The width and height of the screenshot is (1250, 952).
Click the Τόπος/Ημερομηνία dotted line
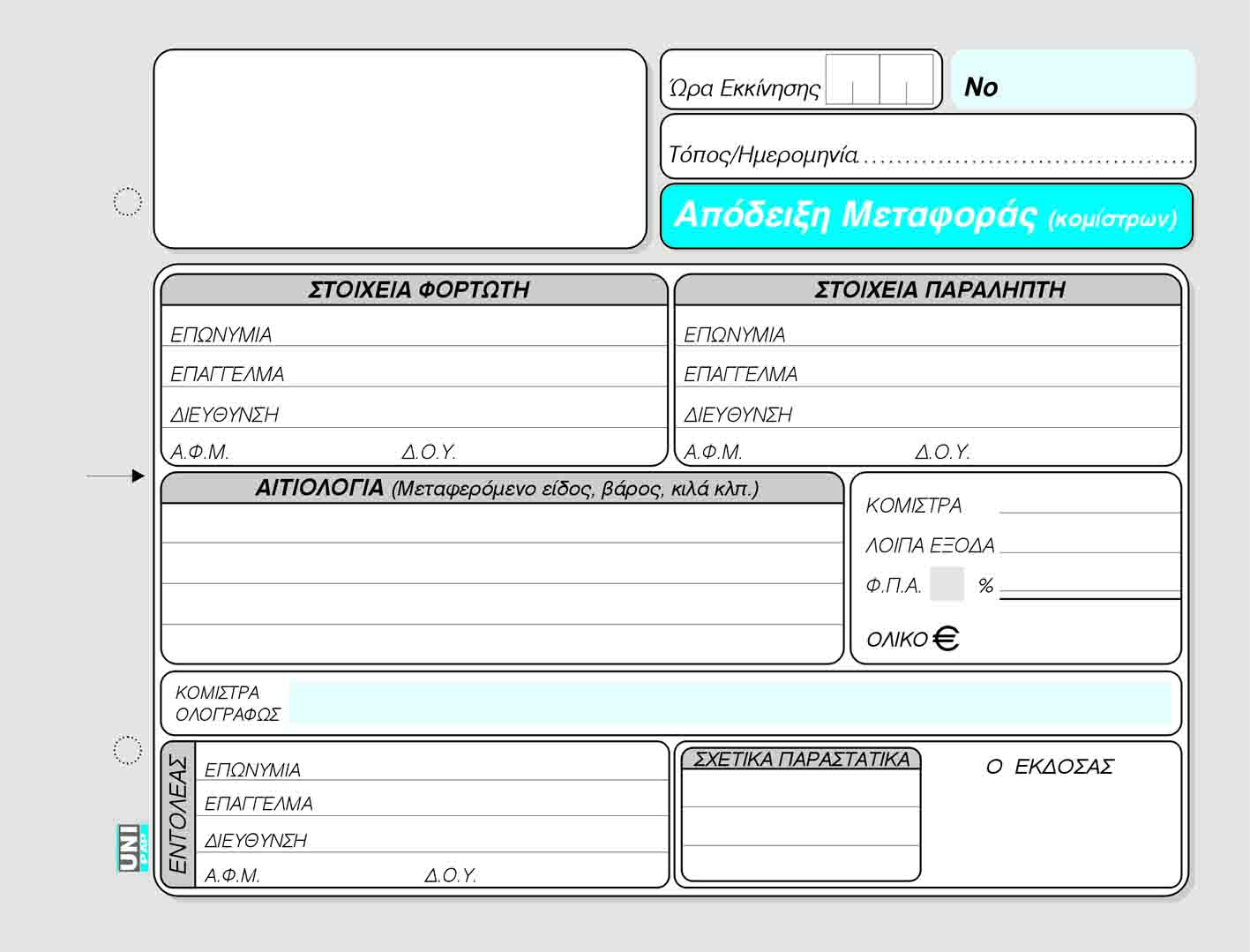coord(1027,157)
